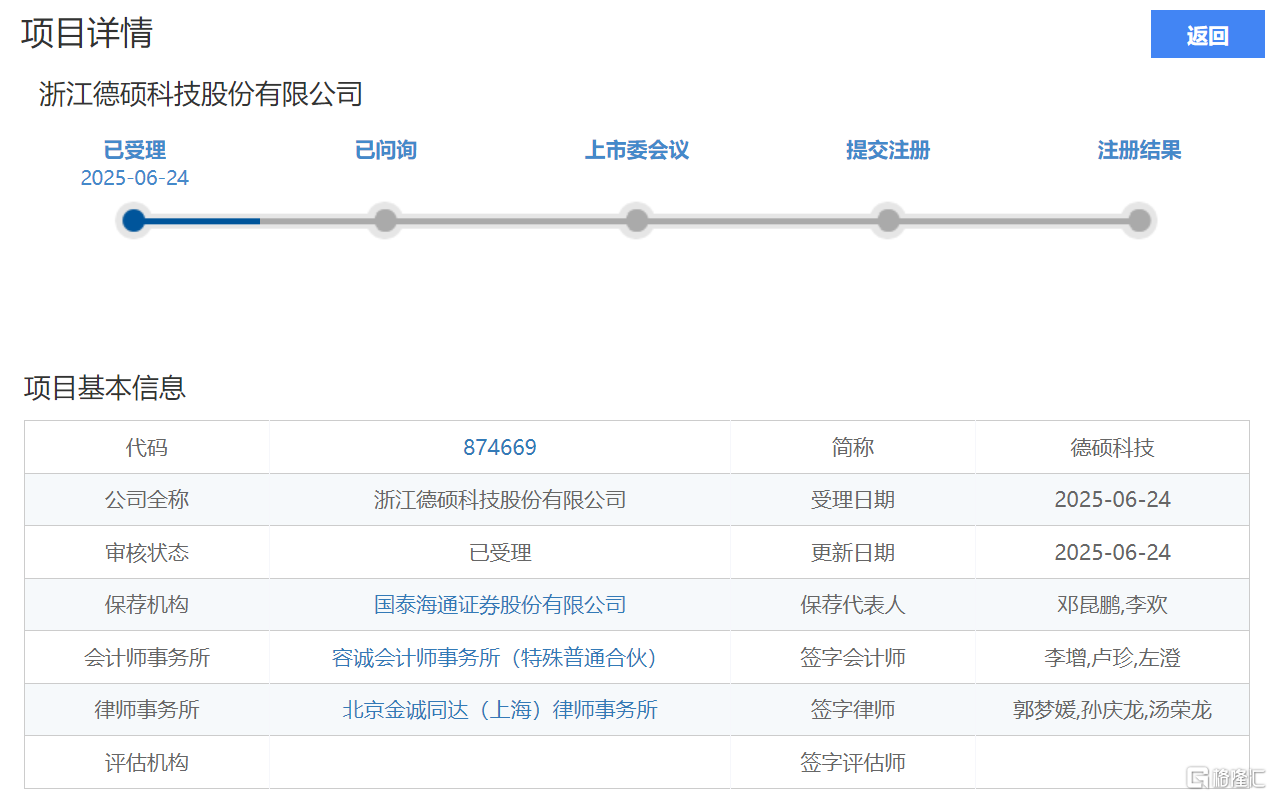Click the 公司全称 label cell

[x=147, y=500]
